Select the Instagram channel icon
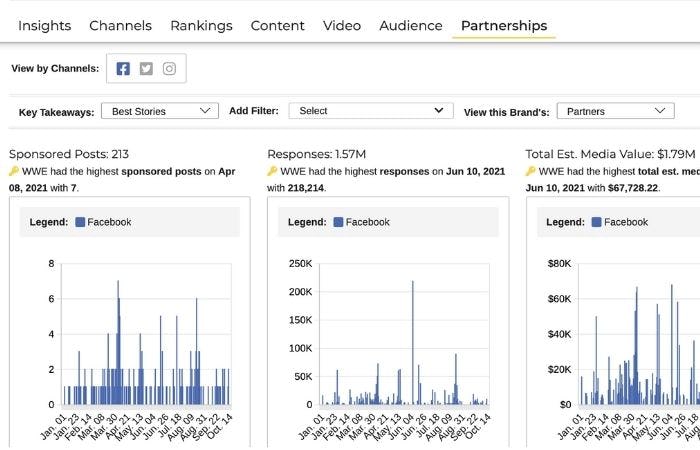This screenshot has height=450, width=700. (169, 69)
